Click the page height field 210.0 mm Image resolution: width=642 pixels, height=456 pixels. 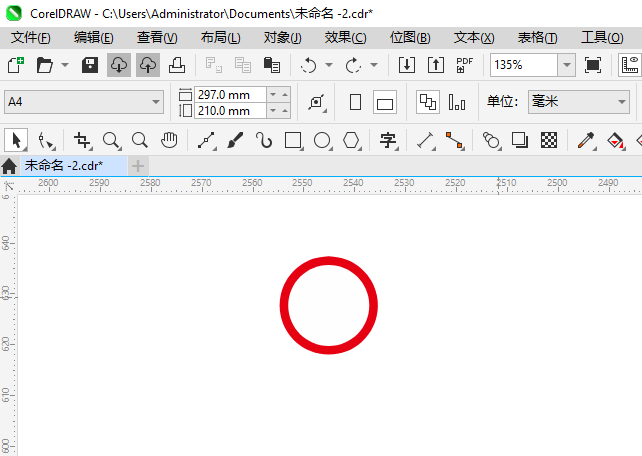(230, 111)
